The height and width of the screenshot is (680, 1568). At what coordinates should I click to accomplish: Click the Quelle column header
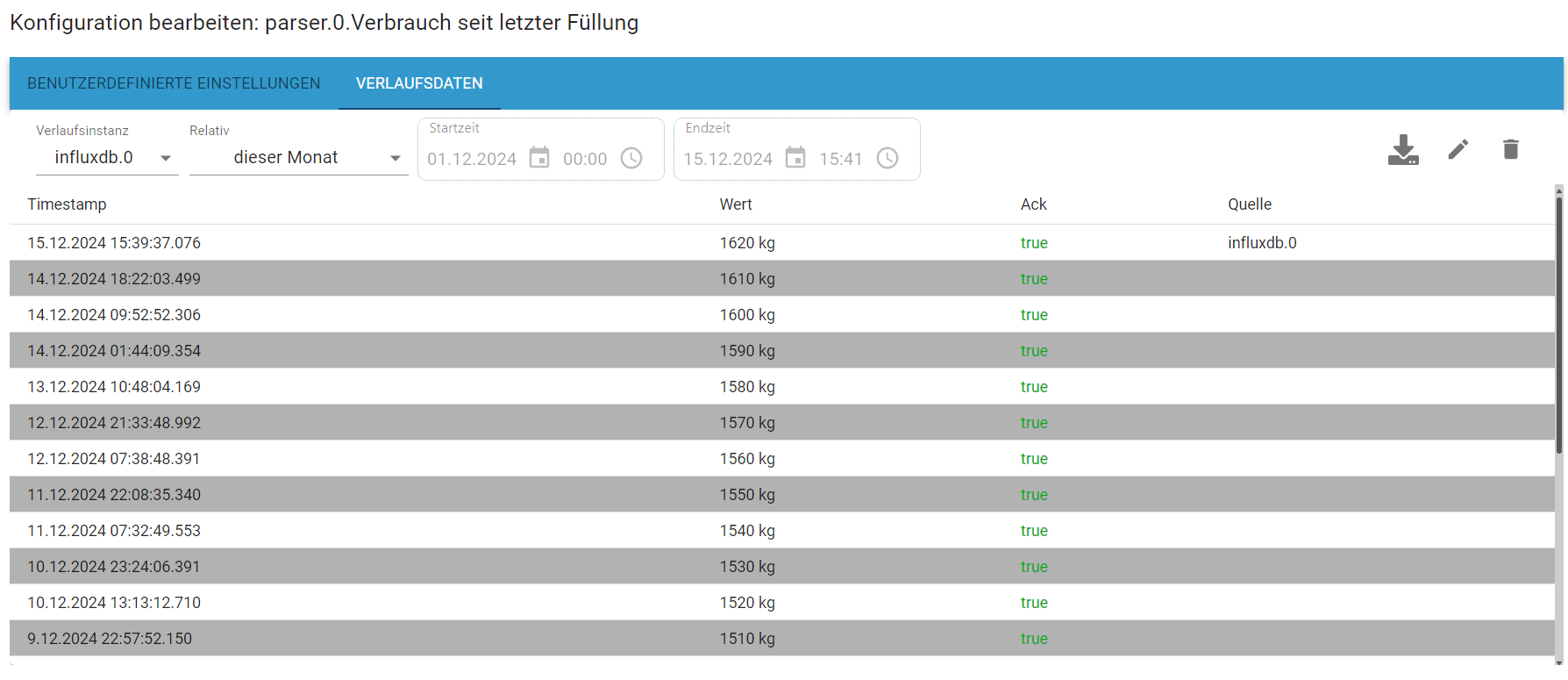tap(1250, 204)
